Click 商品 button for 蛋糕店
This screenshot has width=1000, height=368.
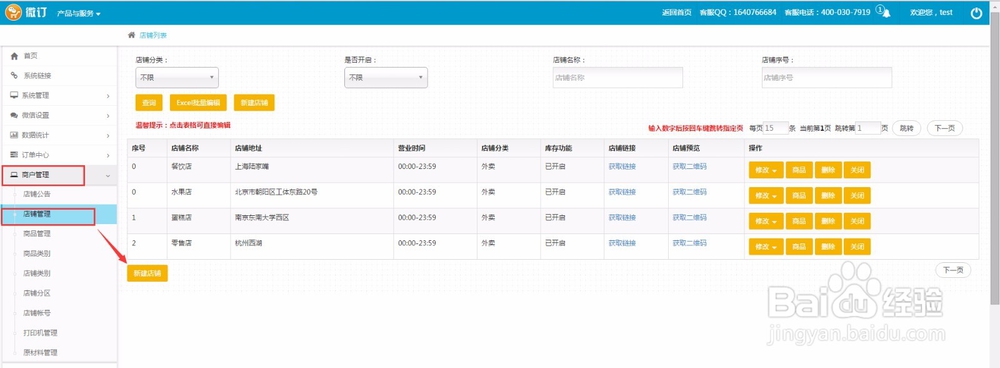point(799,221)
